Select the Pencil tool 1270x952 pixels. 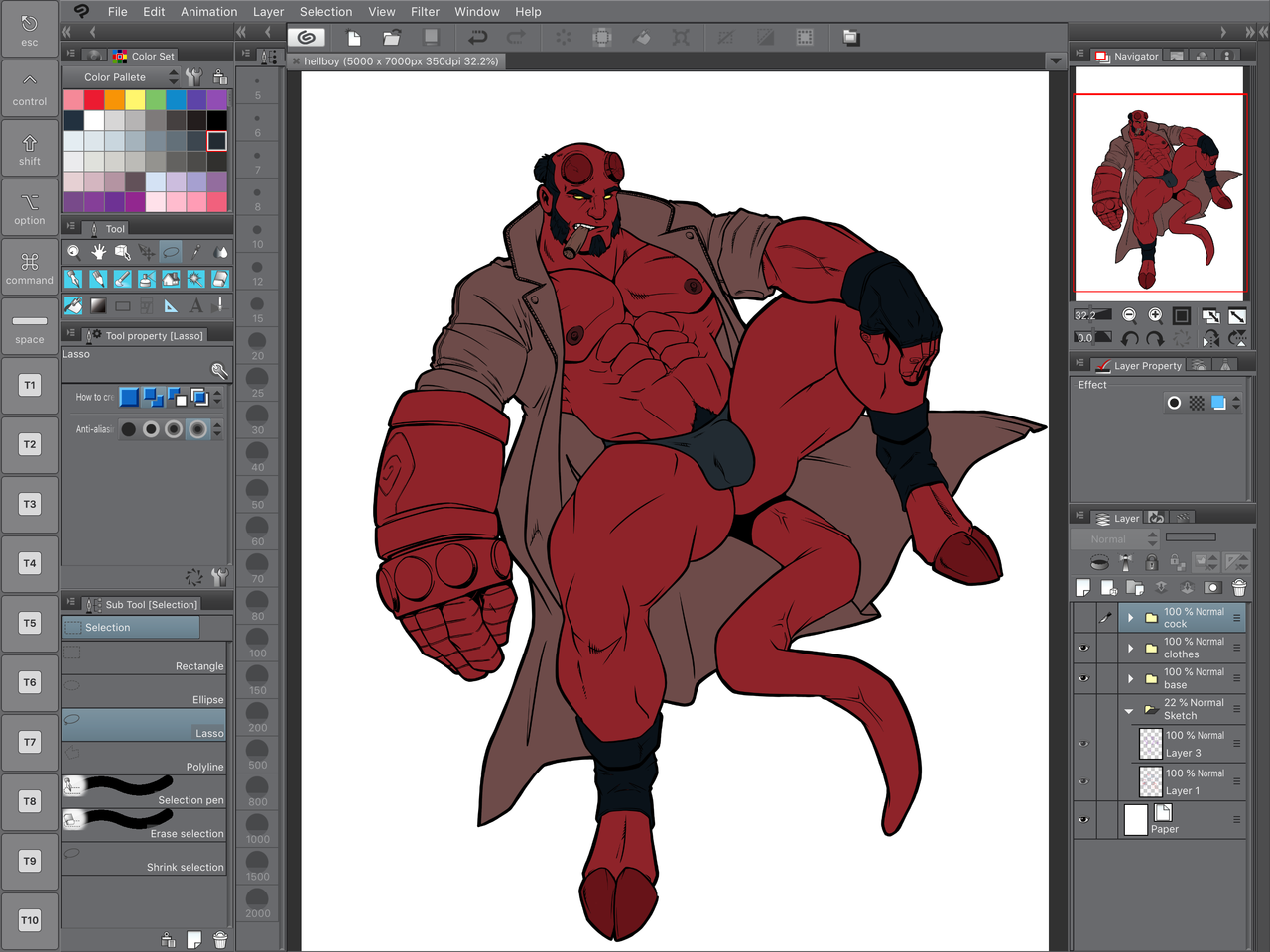(98, 279)
